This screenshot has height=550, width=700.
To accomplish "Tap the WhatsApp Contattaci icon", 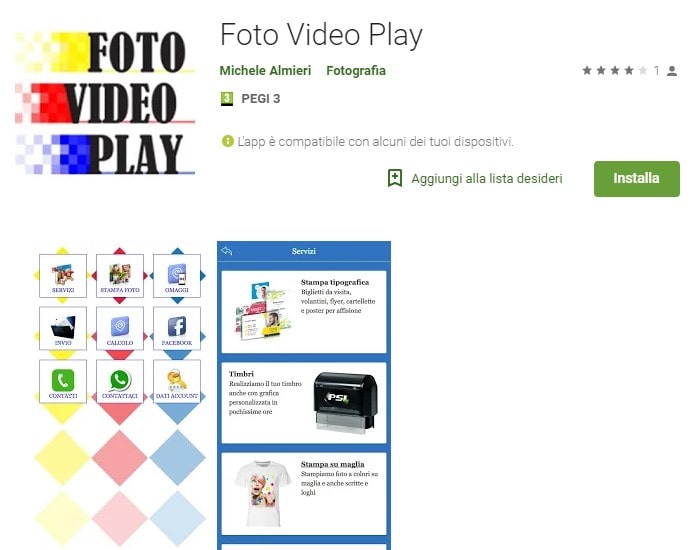I will click(x=120, y=380).
